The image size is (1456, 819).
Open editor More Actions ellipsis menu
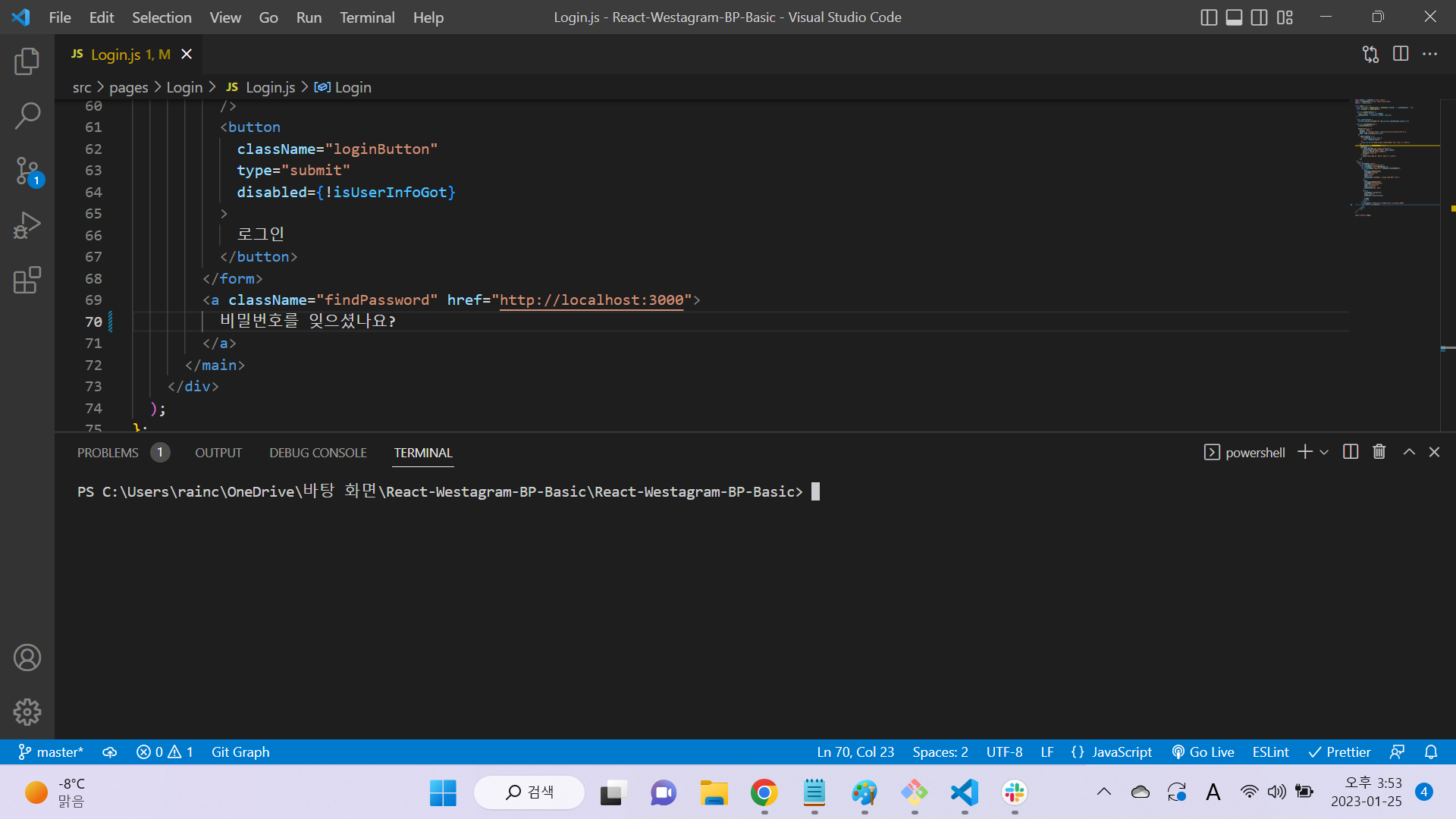(1429, 54)
